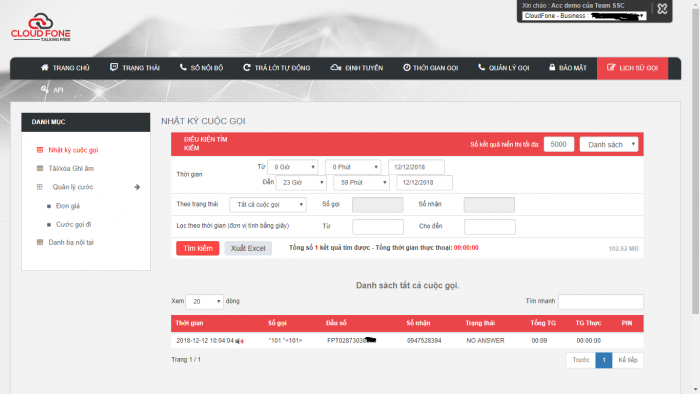Screen dimensions: 700x394
Task: Click the Trước pagination button
Action: (x=581, y=360)
